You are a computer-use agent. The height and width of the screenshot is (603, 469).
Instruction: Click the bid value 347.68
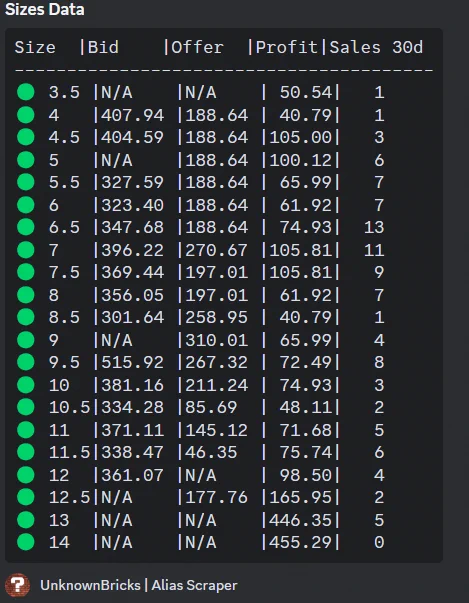click(x=133, y=228)
